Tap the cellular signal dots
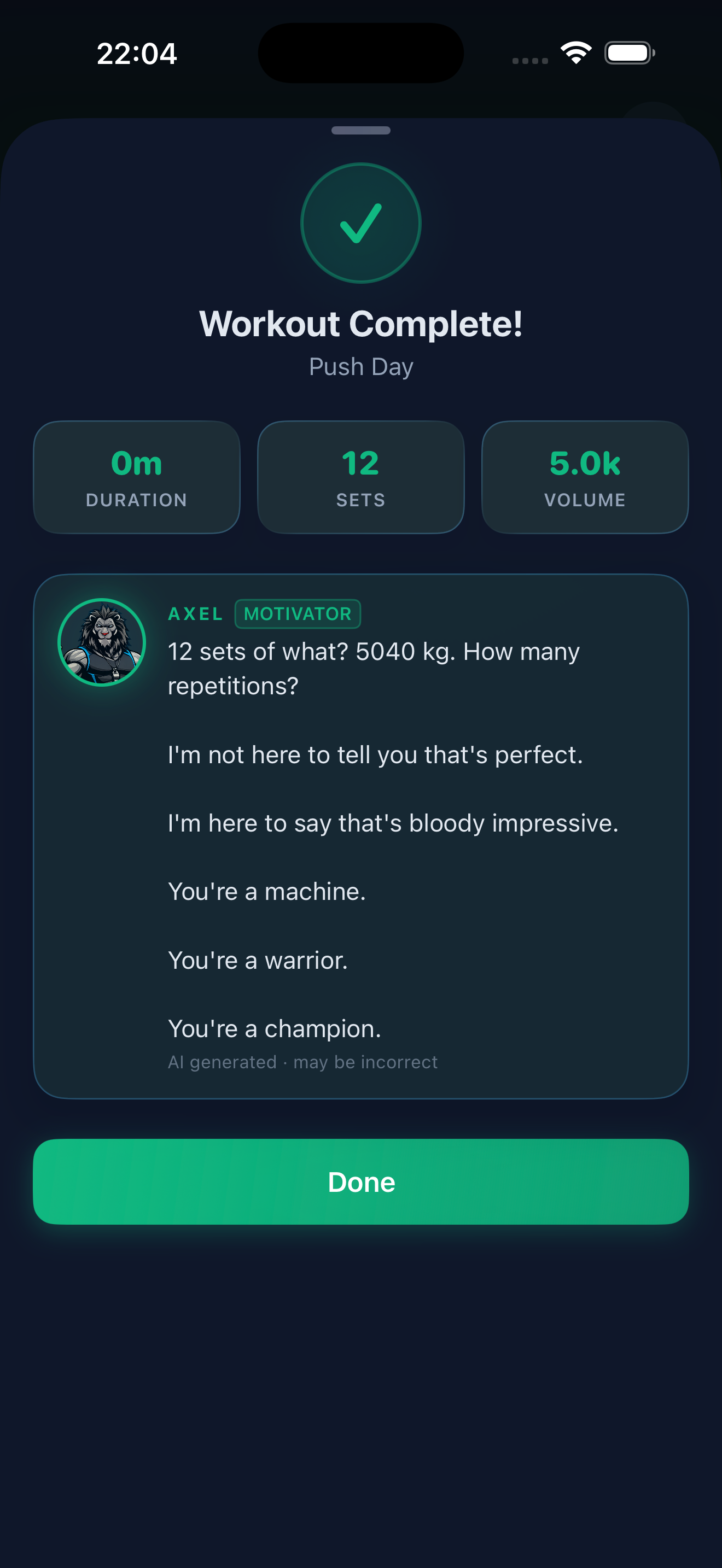Image resolution: width=722 pixels, height=1568 pixels. [x=529, y=60]
